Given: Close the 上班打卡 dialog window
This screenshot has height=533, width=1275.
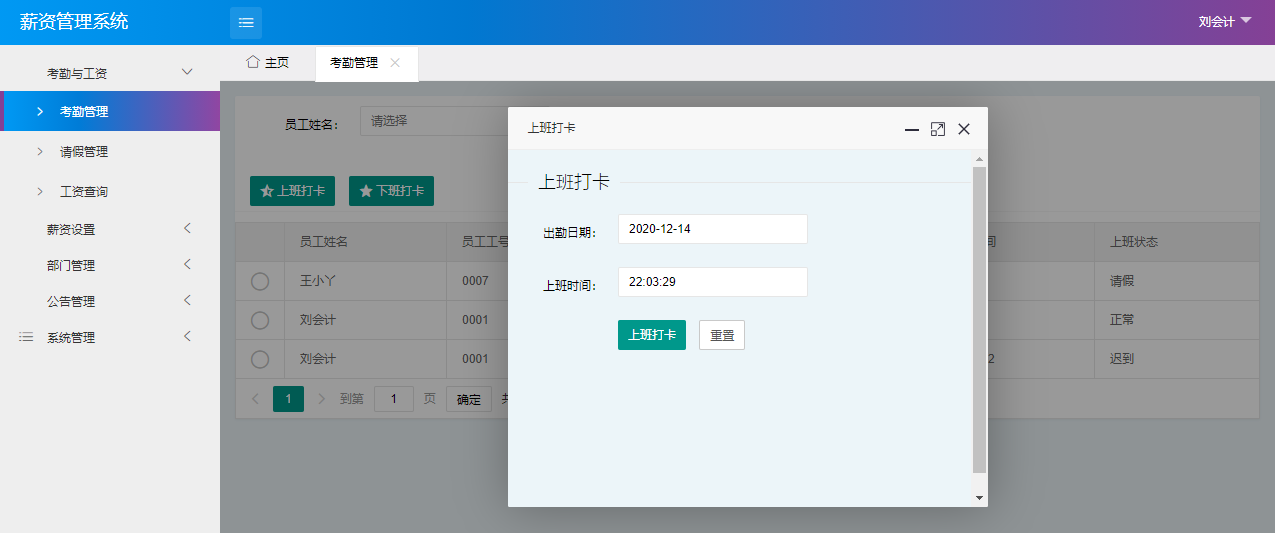Looking at the screenshot, I should pyautogui.click(x=964, y=129).
